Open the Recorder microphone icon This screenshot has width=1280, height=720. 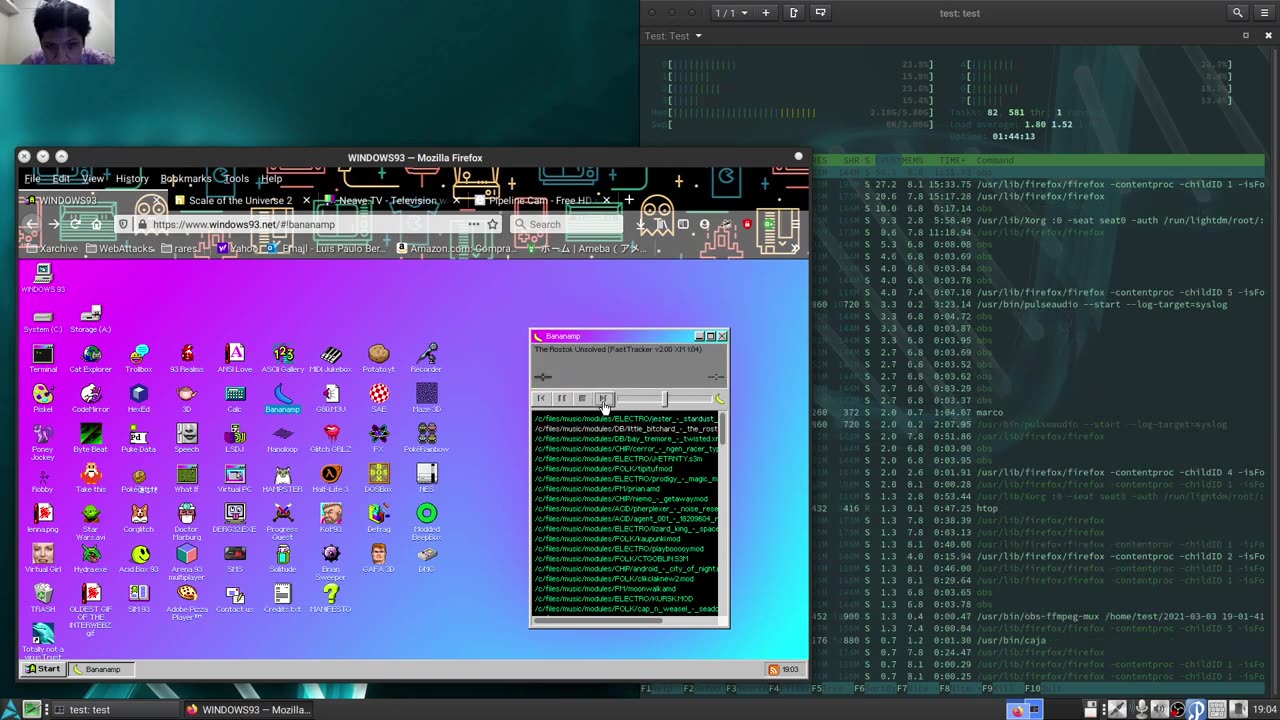[x=427, y=359]
